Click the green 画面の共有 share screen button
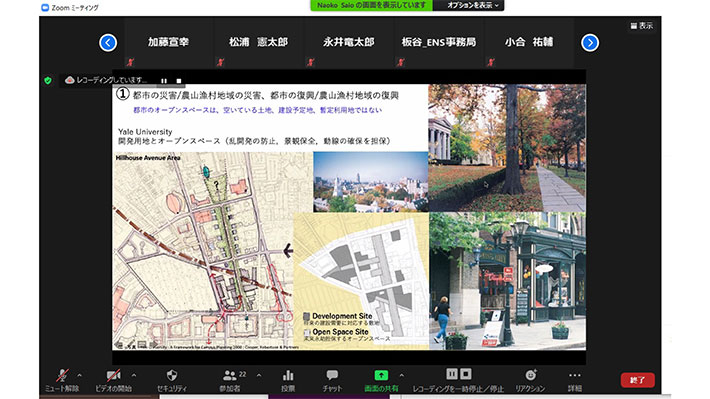The image size is (710, 399). (381, 380)
